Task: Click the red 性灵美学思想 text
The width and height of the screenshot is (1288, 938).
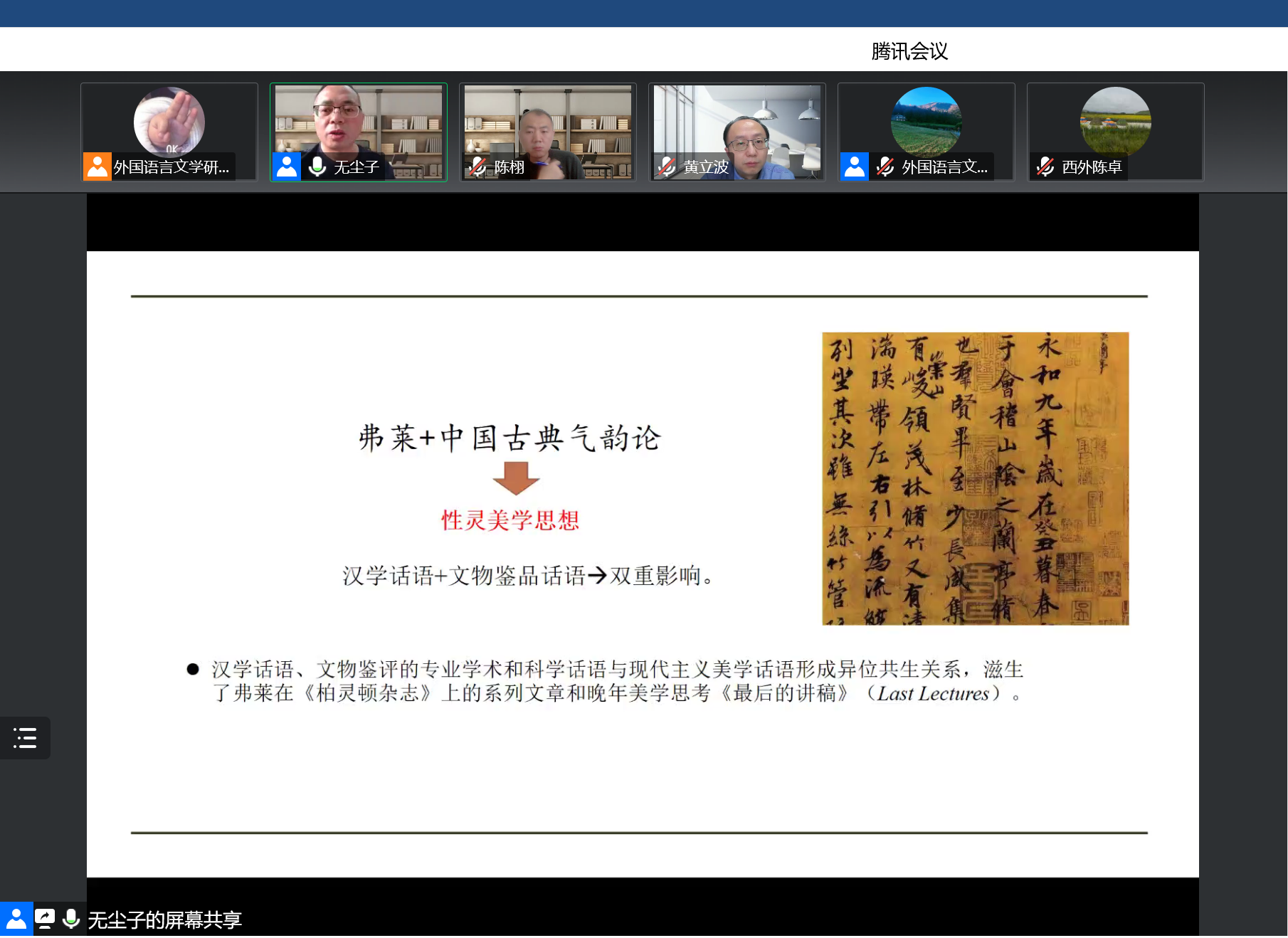Action: (x=510, y=520)
